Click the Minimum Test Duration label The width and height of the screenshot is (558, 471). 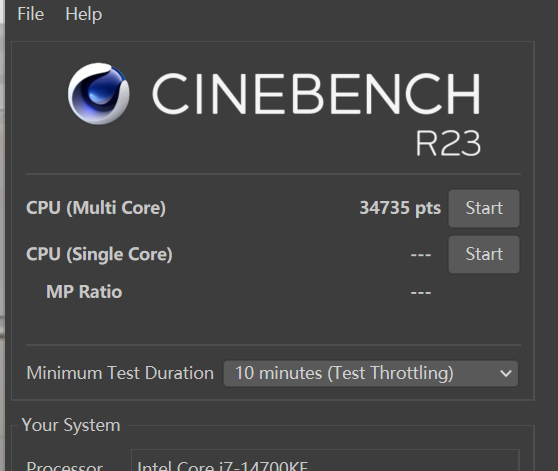click(120, 373)
